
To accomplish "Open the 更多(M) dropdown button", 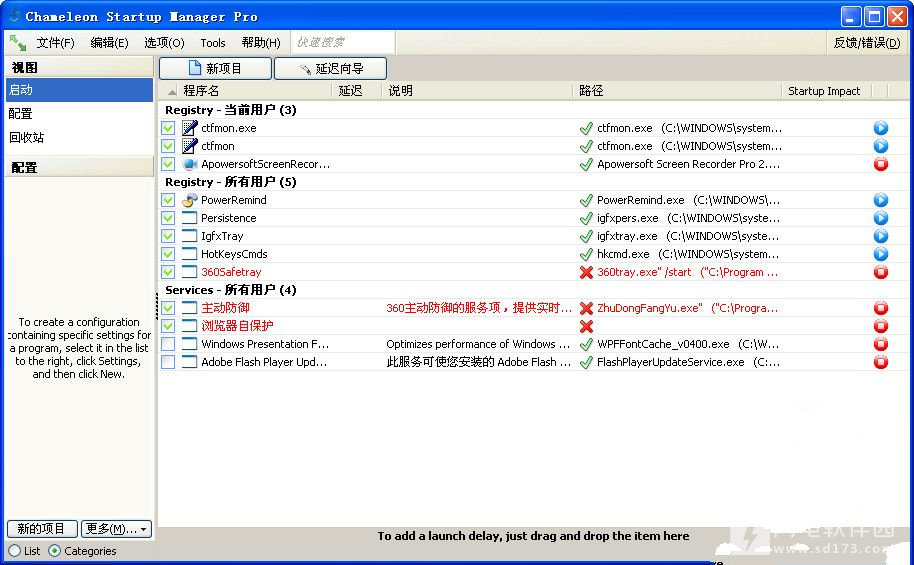I will 116,529.
